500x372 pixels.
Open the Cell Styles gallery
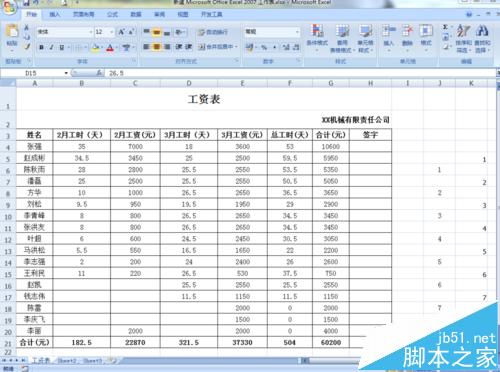tap(365, 31)
